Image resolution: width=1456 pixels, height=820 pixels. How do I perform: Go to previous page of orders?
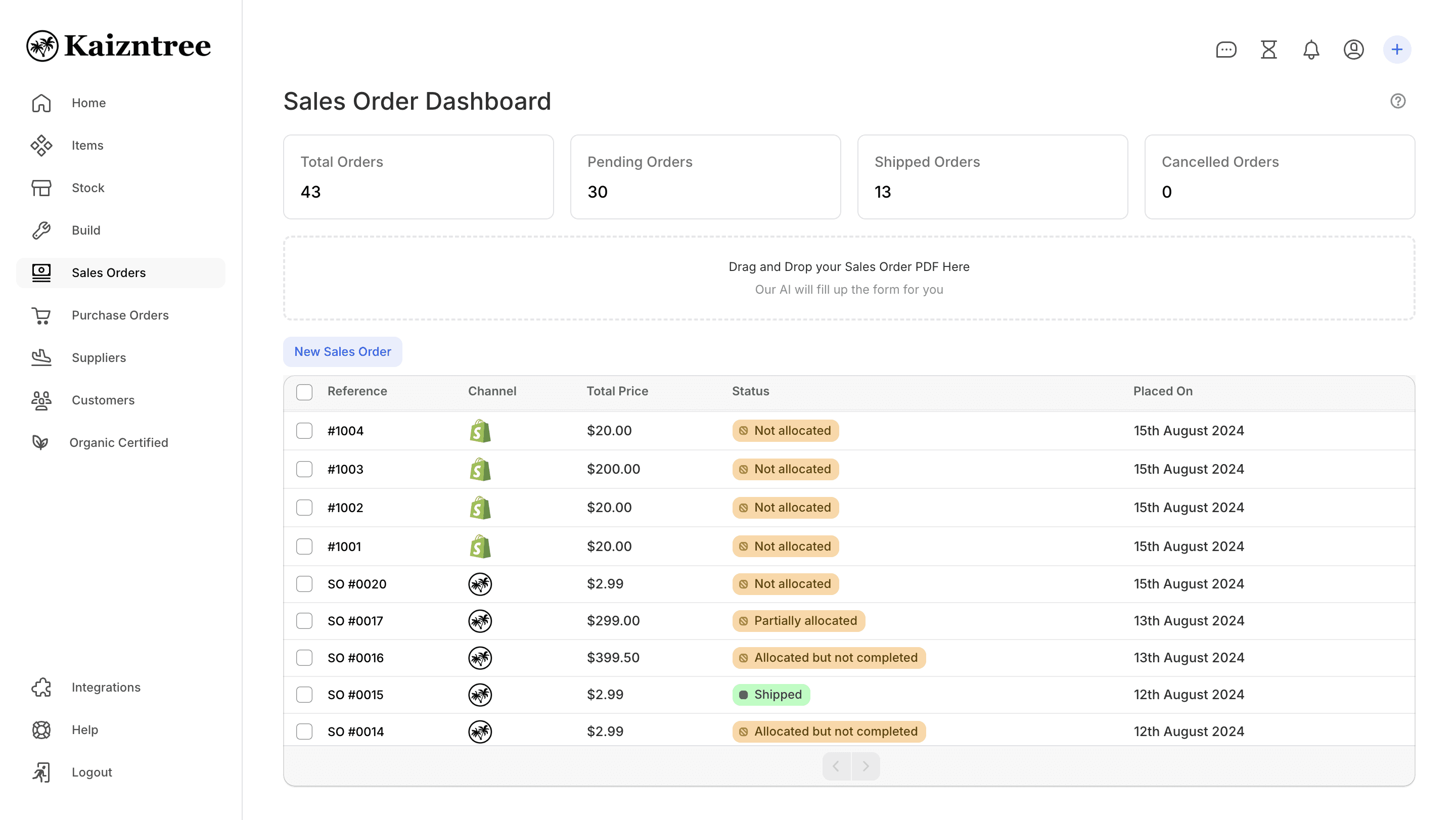pyautogui.click(x=836, y=766)
